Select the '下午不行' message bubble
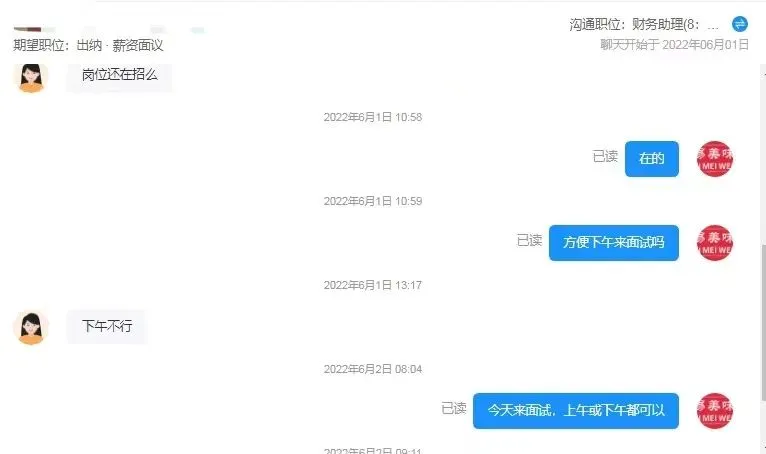The image size is (766, 454). coord(106,326)
